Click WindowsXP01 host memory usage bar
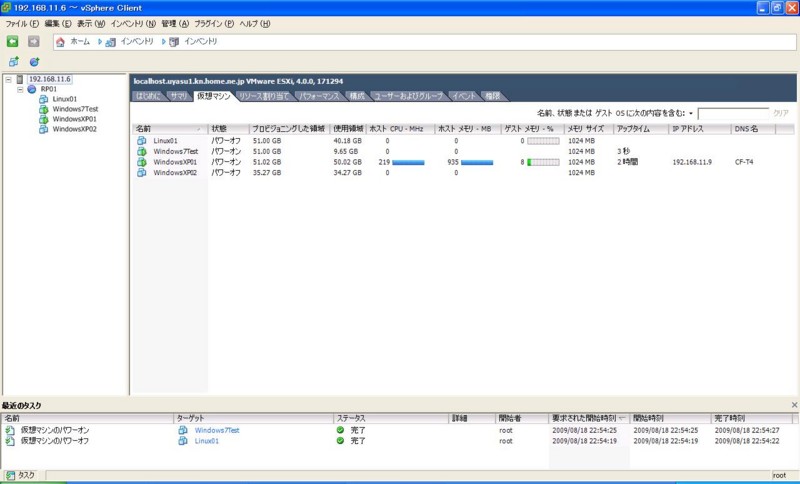 pos(477,162)
